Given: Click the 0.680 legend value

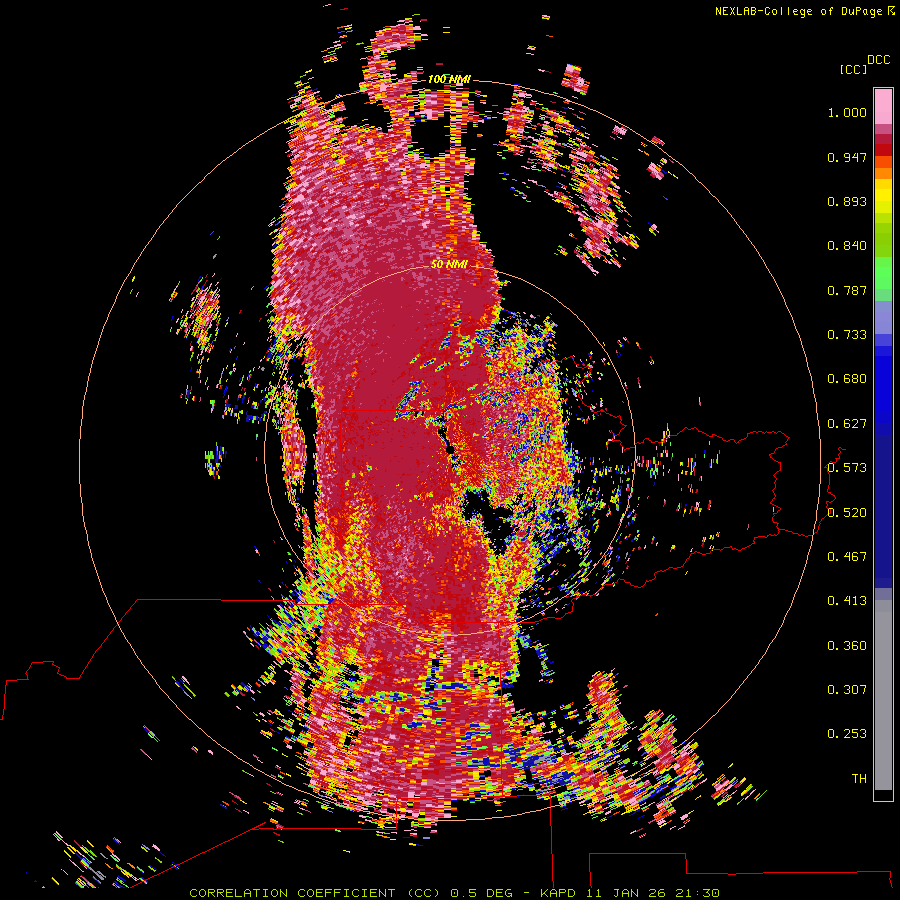Looking at the screenshot, I should [x=847, y=379].
